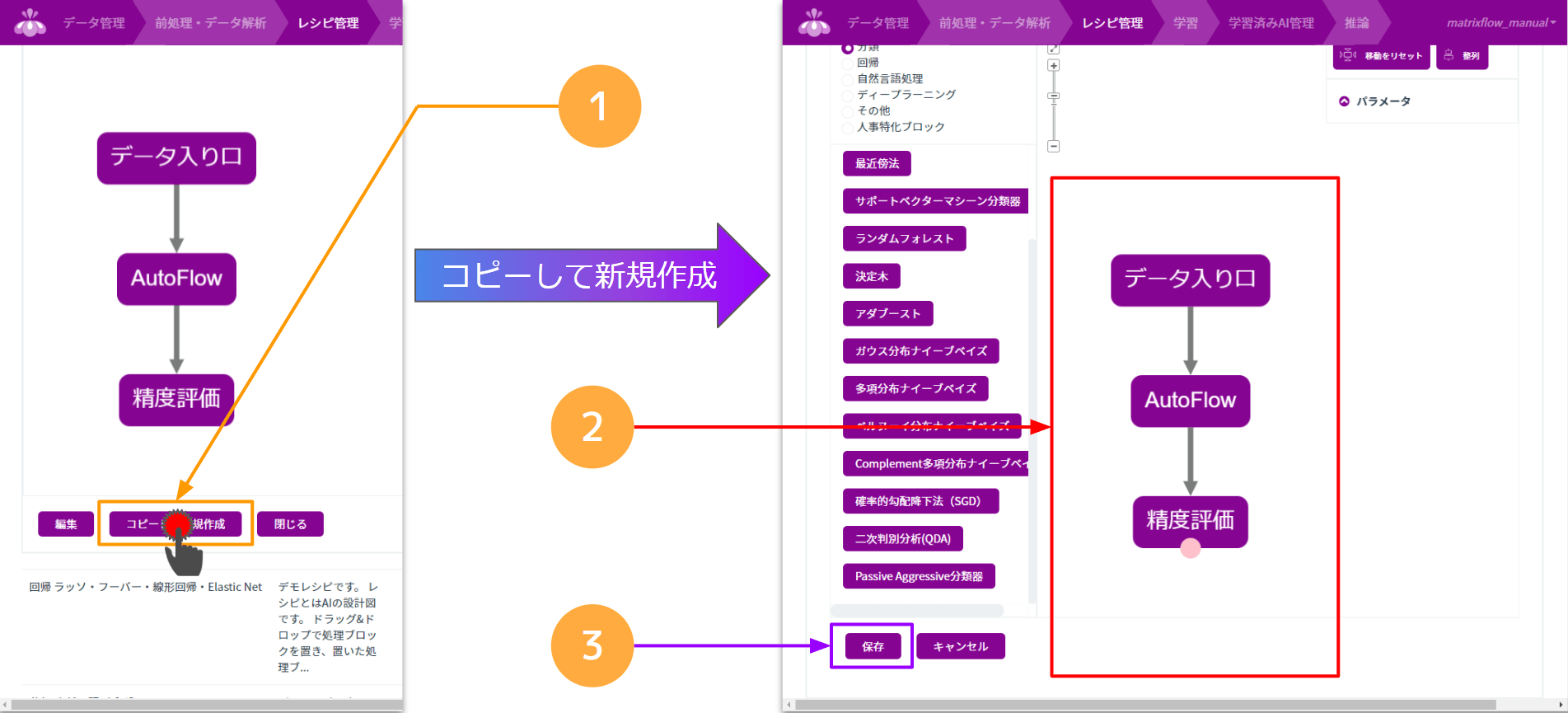Open データ管理 tab in right window
Image resolution: width=1568 pixels, height=713 pixels.
point(878,23)
